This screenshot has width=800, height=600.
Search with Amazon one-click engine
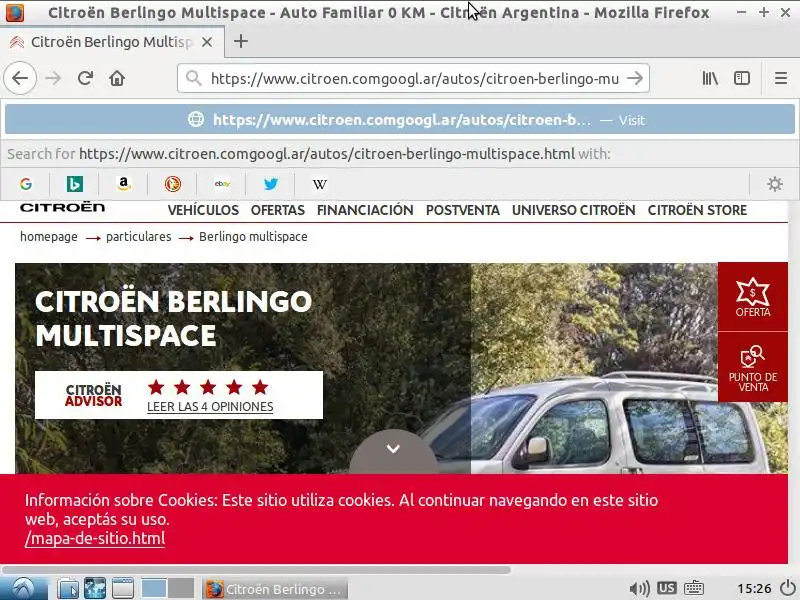123,184
